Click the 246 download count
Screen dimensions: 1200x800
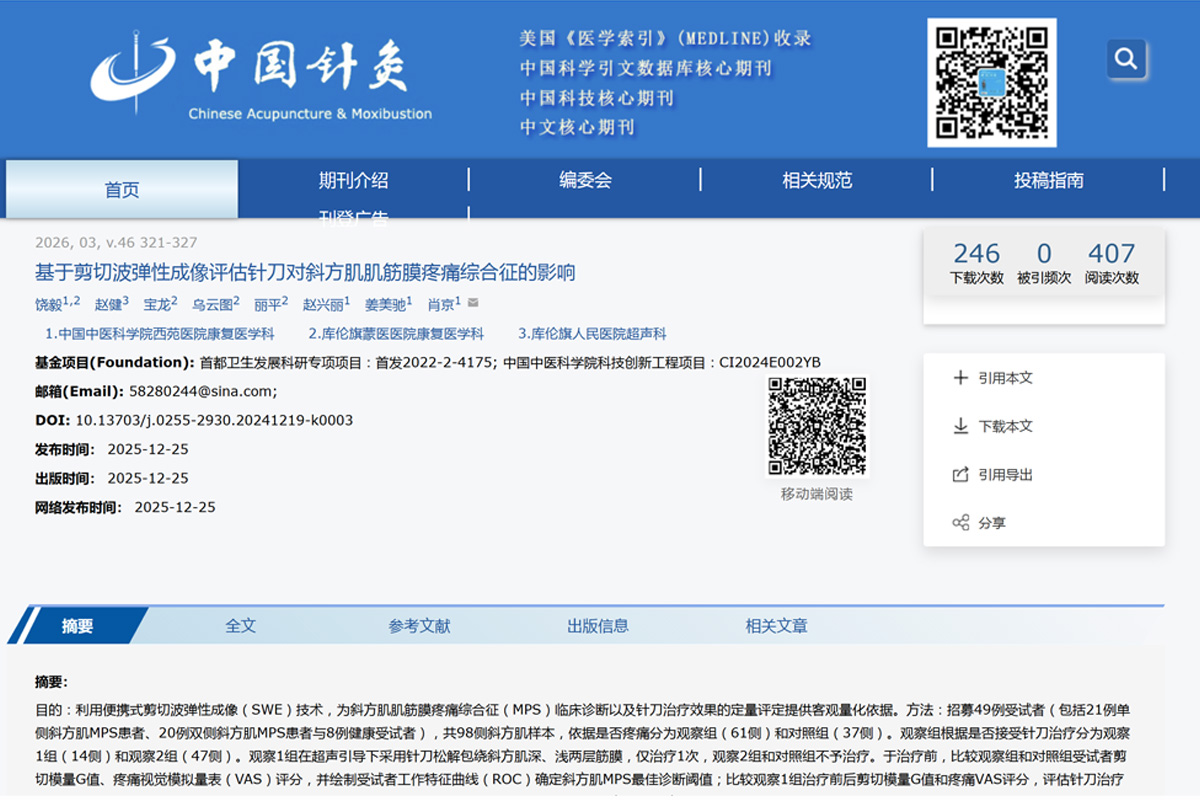[x=977, y=253]
